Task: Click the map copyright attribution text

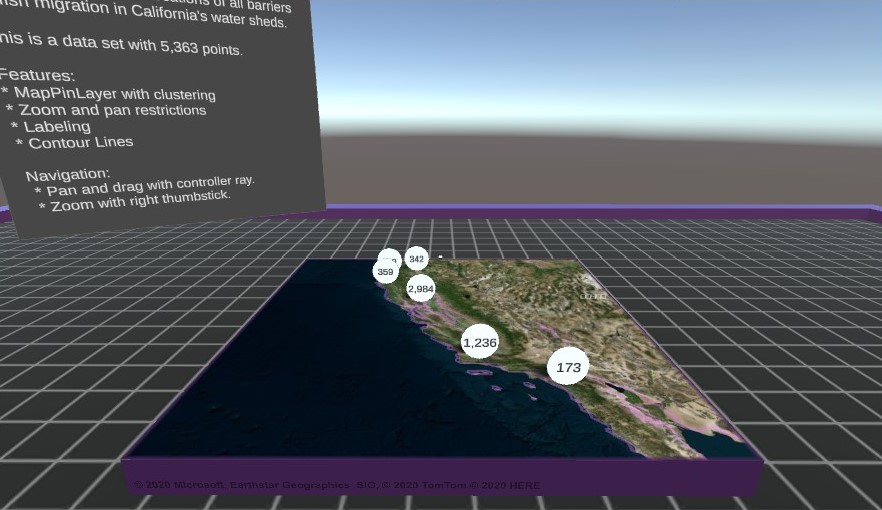Action: [x=337, y=485]
